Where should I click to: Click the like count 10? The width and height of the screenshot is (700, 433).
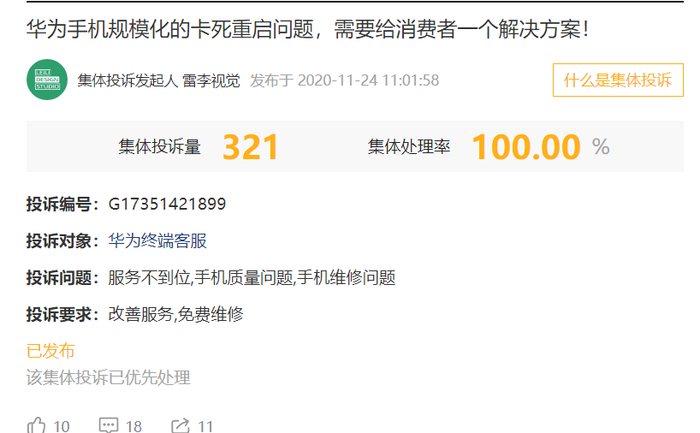[61, 427]
